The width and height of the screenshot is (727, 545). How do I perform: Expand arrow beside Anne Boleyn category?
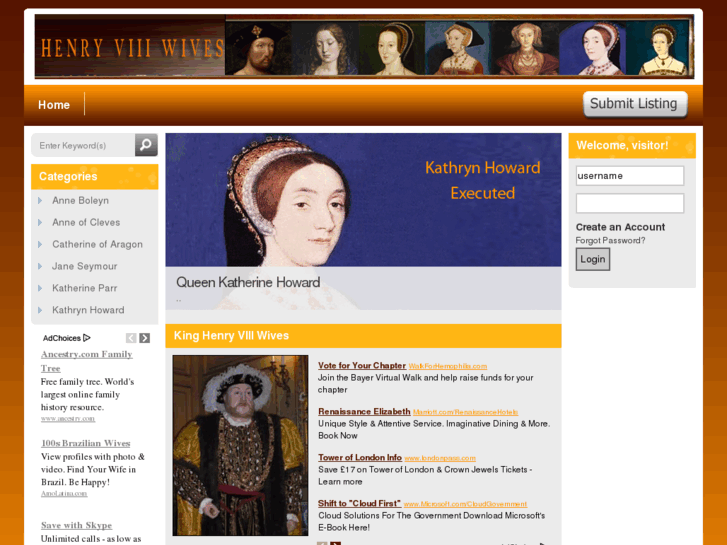[40, 200]
